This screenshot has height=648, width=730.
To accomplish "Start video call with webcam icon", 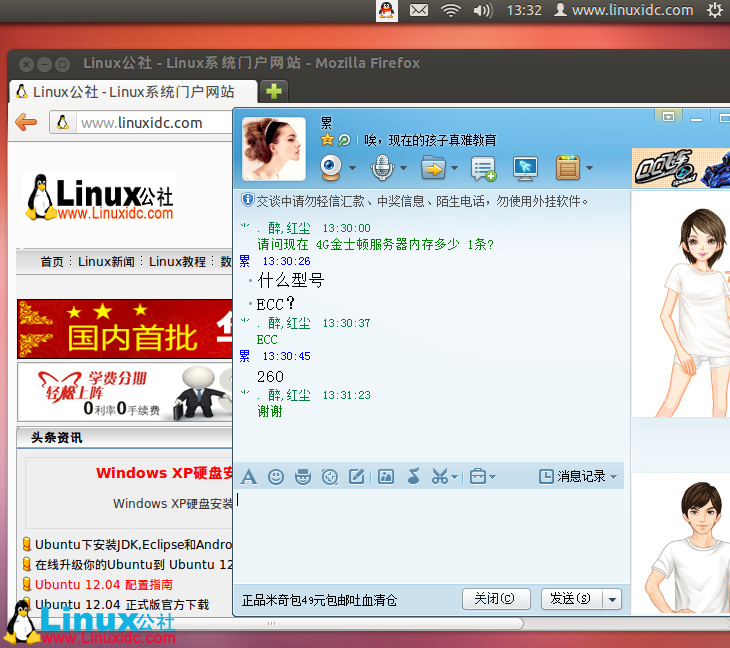I will [331, 168].
